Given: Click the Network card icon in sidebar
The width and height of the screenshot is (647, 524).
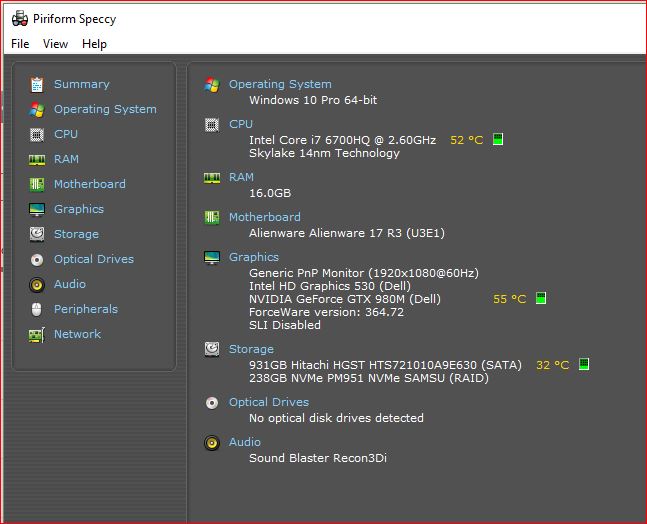Looking at the screenshot, I should point(37,335).
